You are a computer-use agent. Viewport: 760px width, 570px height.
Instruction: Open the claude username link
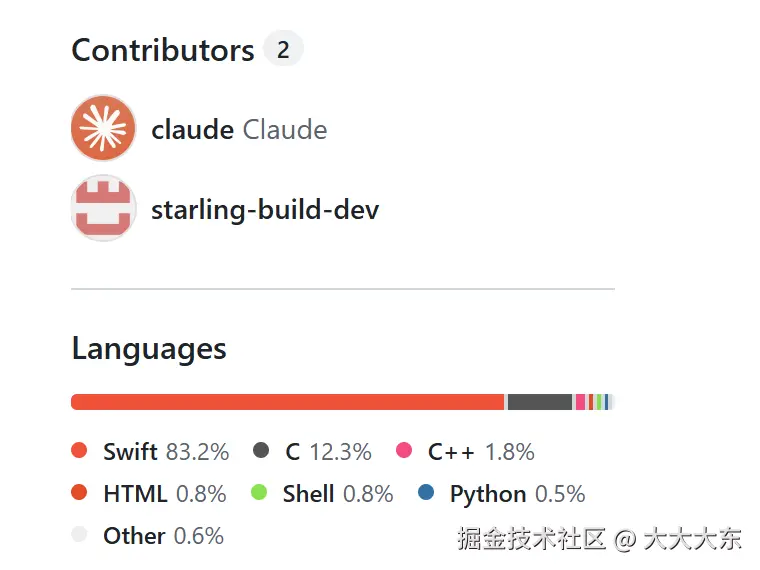(192, 129)
